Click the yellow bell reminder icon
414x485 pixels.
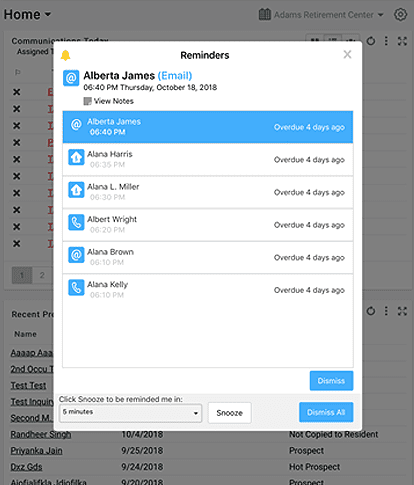(x=66, y=55)
